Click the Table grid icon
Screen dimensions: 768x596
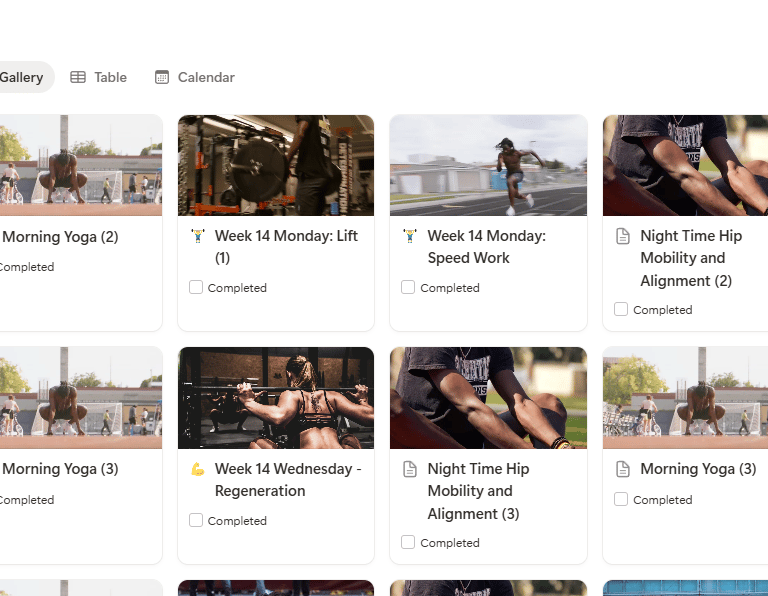tap(78, 77)
